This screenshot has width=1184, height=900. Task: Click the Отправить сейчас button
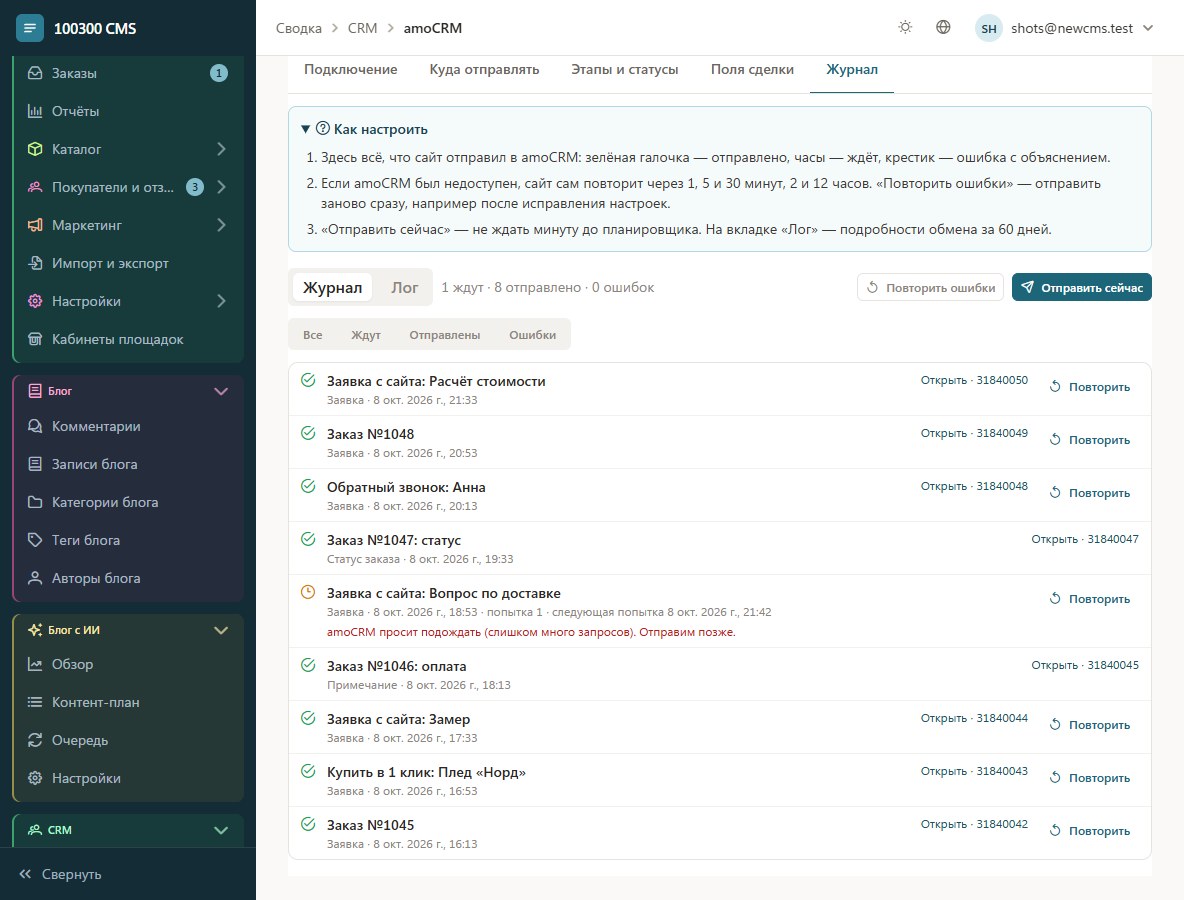(x=1081, y=287)
